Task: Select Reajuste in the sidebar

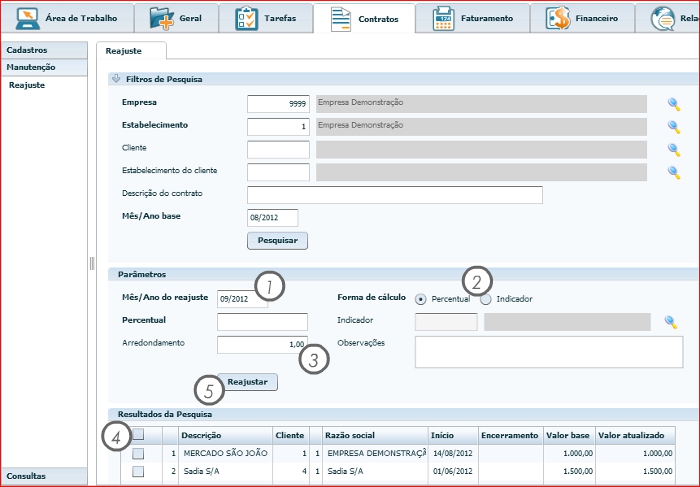Action: coord(27,85)
